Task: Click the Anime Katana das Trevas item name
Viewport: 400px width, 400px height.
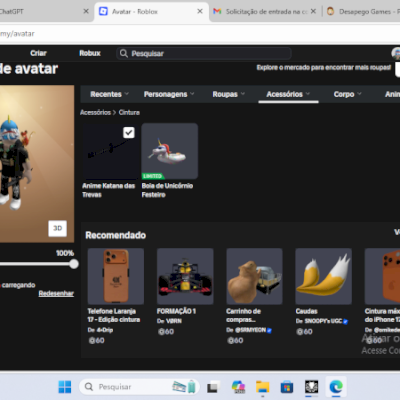Action: click(108, 190)
